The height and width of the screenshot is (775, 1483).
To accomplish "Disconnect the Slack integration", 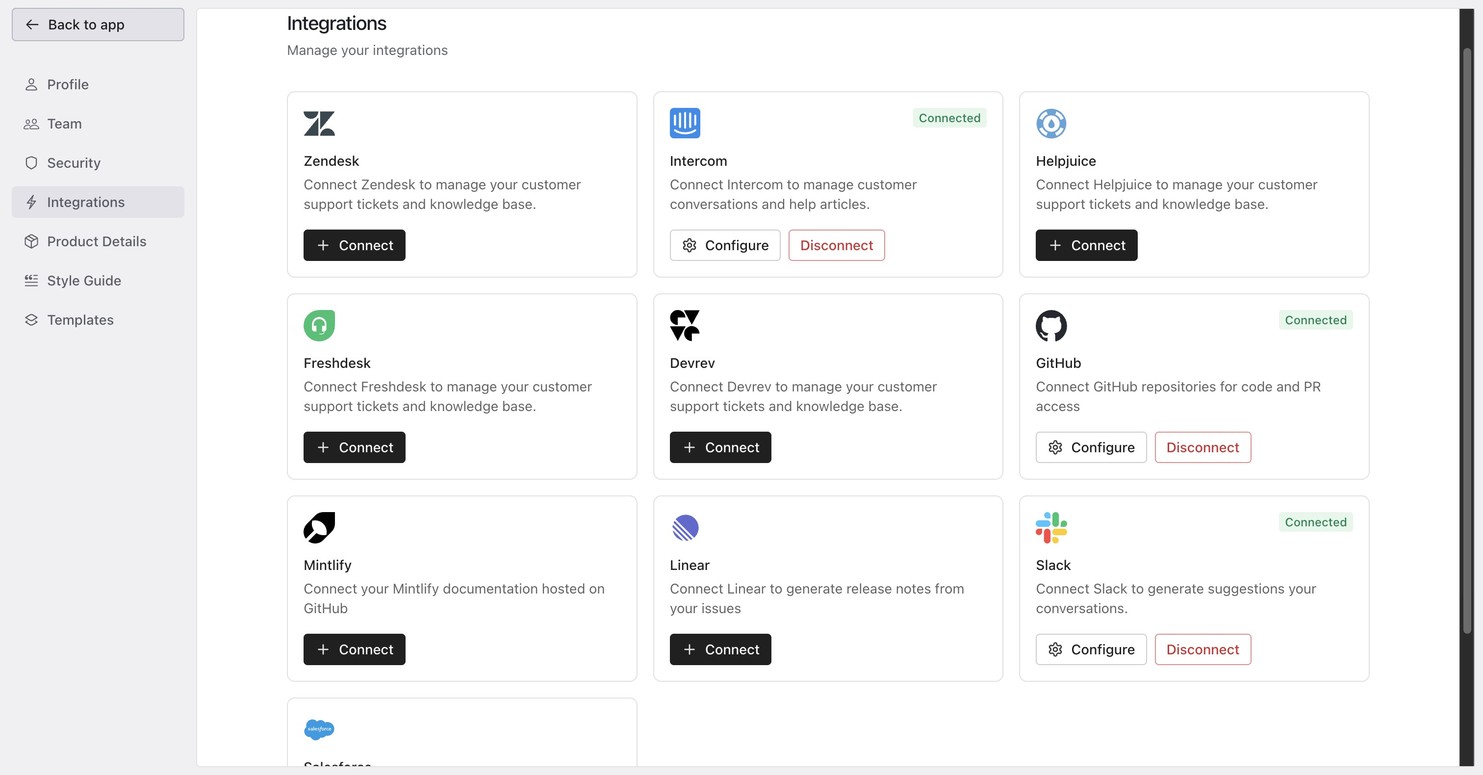I will click(1203, 649).
